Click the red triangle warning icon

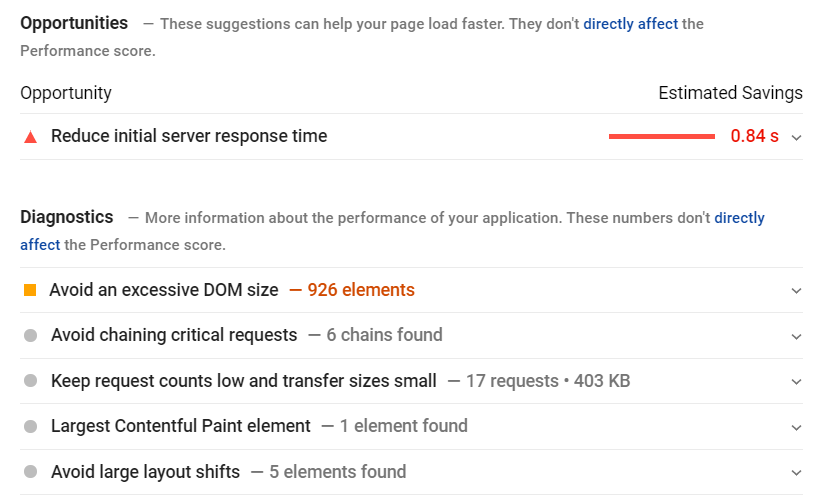(x=30, y=137)
